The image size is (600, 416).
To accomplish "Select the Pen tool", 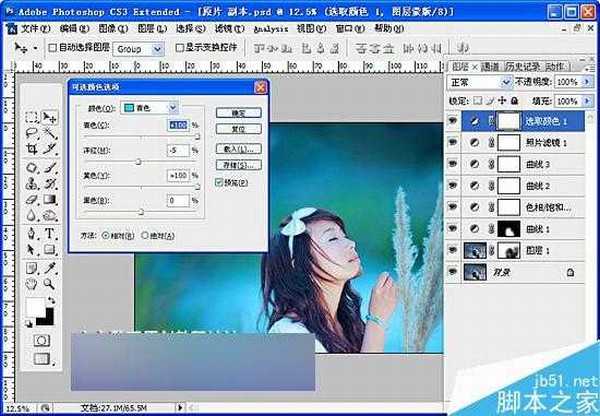I will 32,233.
